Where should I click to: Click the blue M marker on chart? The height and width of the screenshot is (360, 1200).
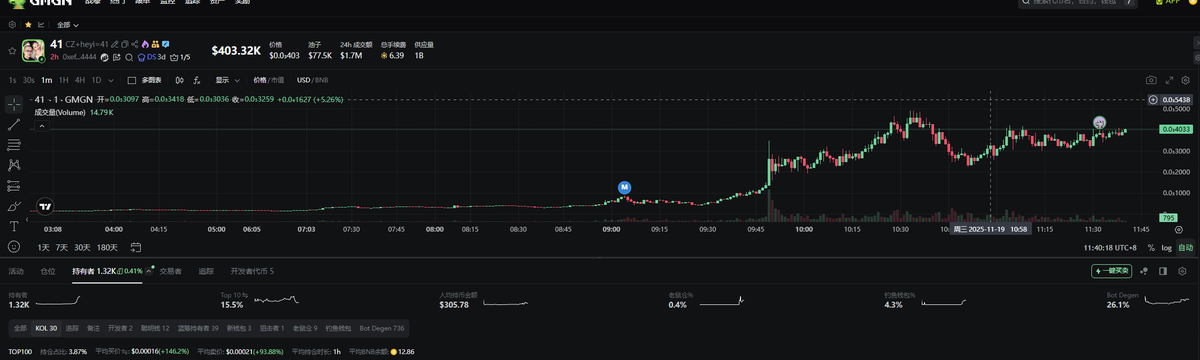pos(624,187)
